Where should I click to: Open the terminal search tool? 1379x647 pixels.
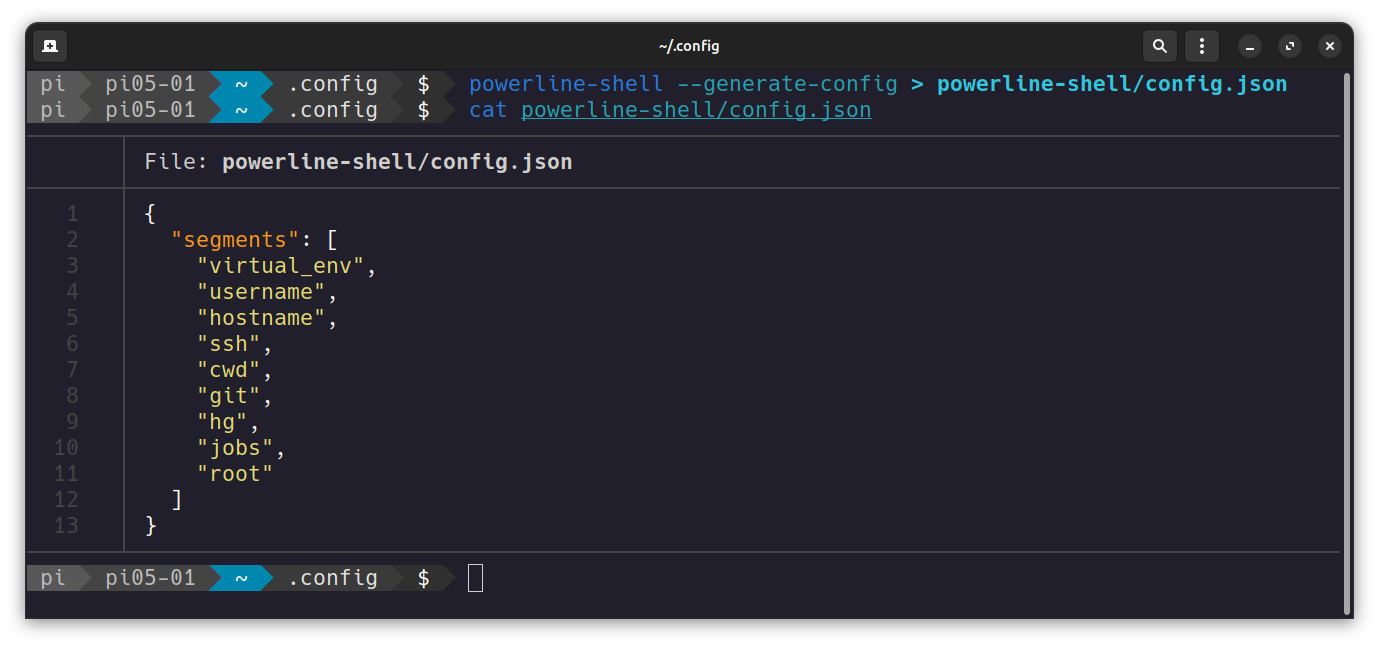click(x=1159, y=46)
